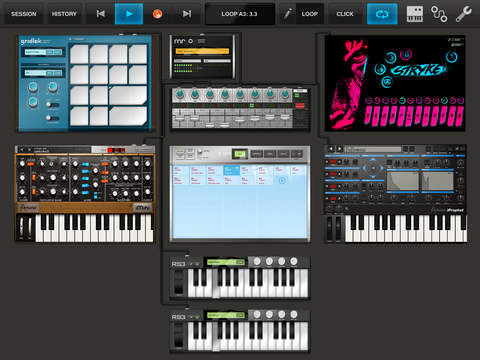The height and width of the screenshot is (360, 480).
Task: Open the LOOP options
Action: pyautogui.click(x=310, y=14)
